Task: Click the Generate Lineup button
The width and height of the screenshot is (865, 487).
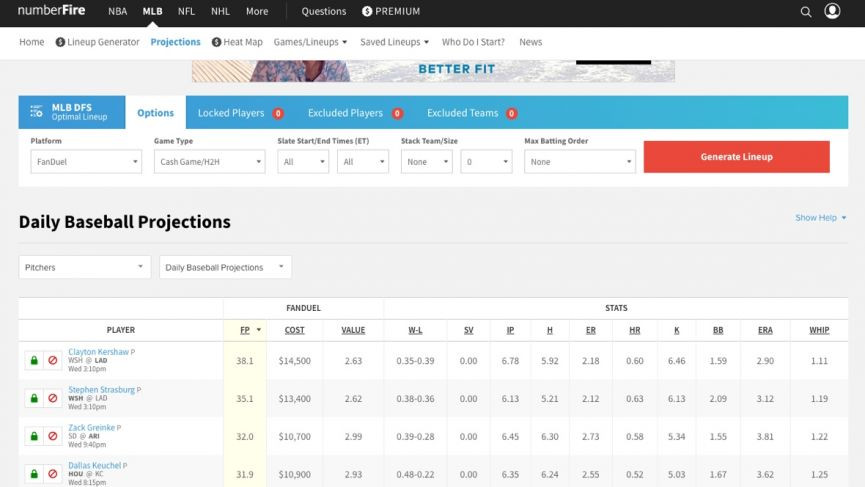Action: tap(736, 157)
